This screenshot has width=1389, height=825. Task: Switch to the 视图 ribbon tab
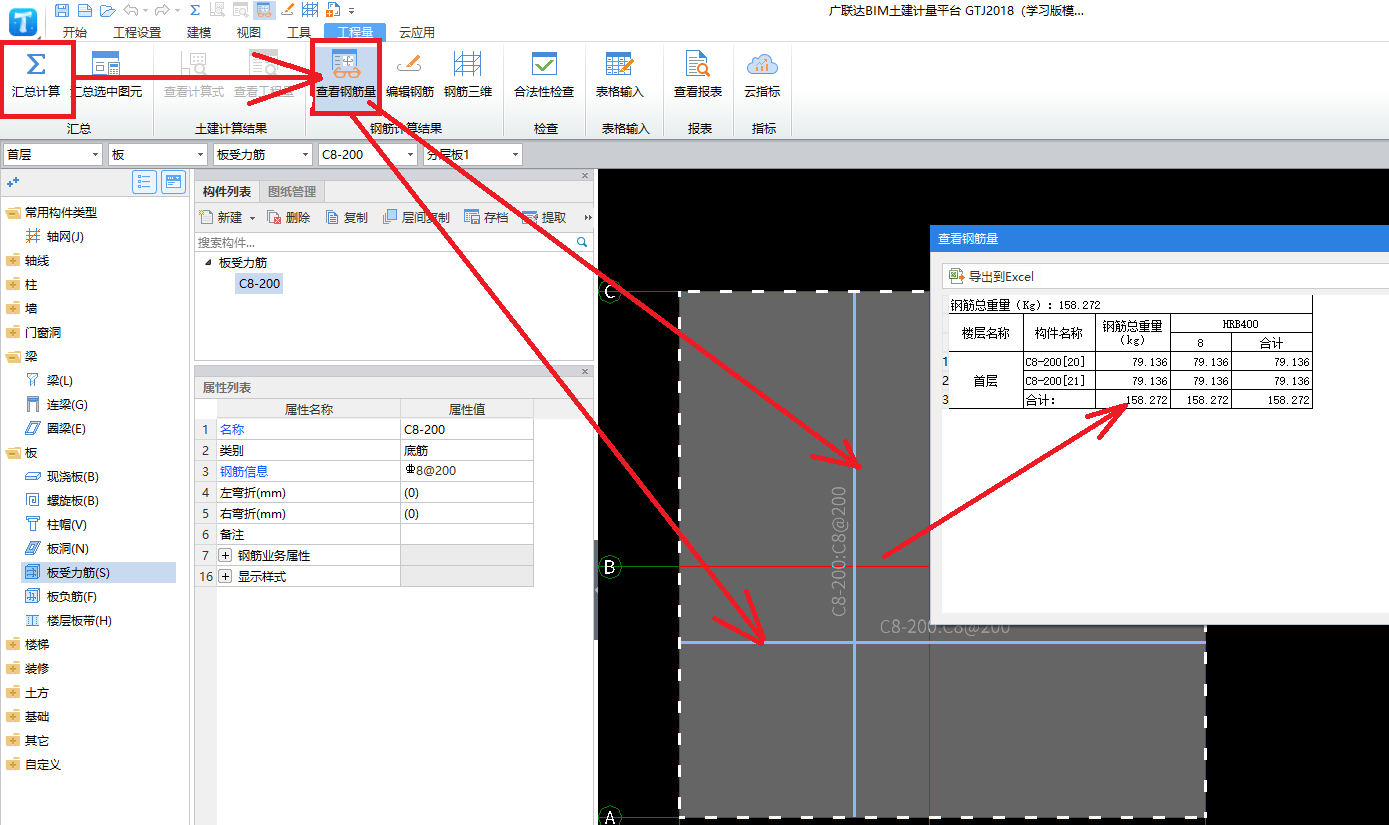click(x=249, y=32)
